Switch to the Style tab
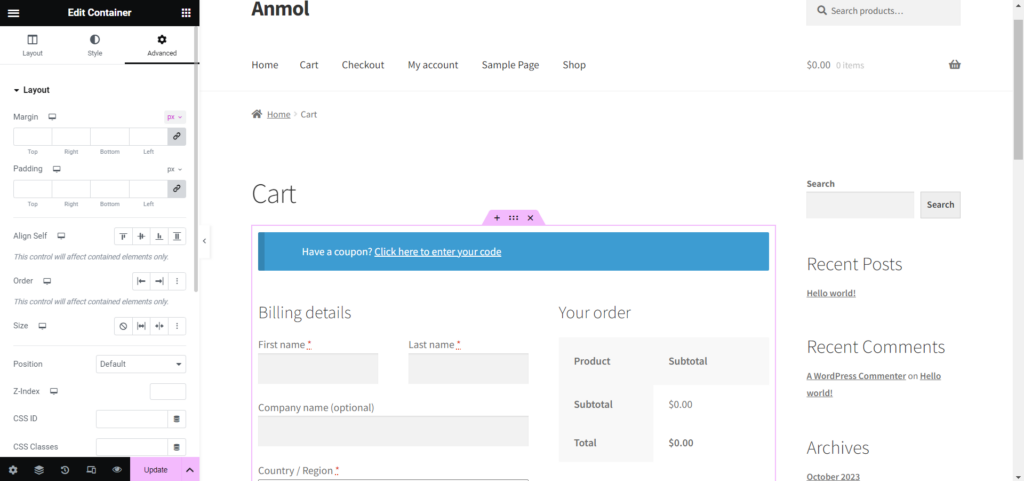This screenshot has width=1024, height=481. click(95, 46)
